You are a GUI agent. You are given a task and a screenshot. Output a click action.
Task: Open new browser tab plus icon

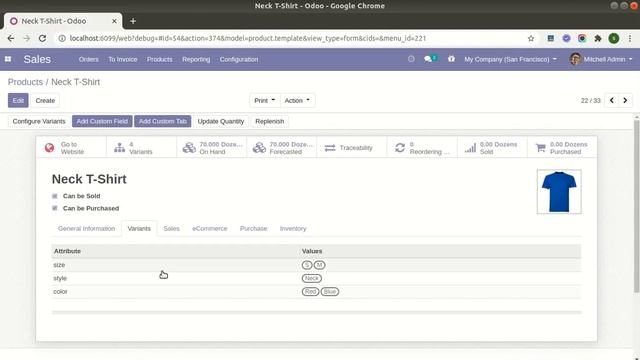[x=133, y=21]
